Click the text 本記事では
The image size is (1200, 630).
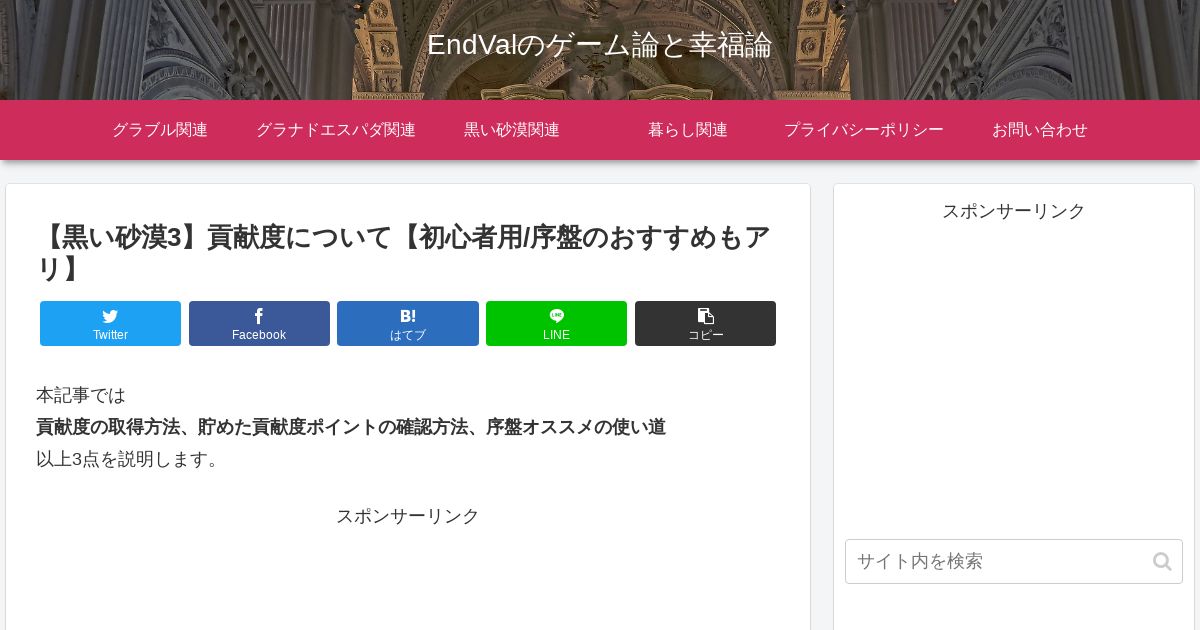coord(81,395)
